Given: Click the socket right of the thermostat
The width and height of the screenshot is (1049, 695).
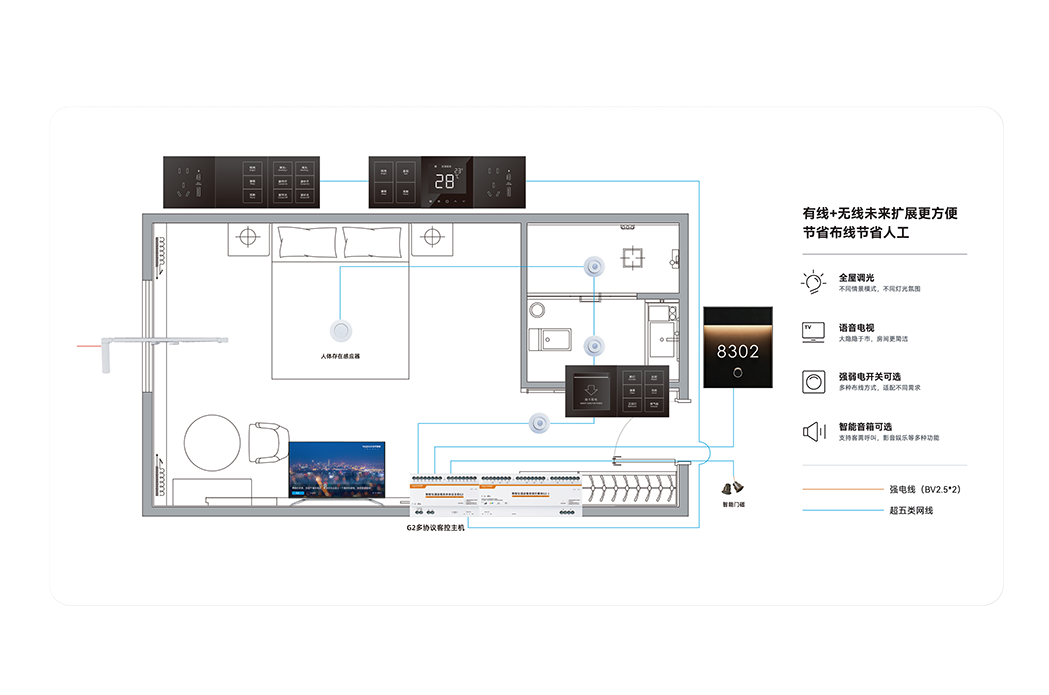Looking at the screenshot, I should pyautogui.click(x=499, y=182).
